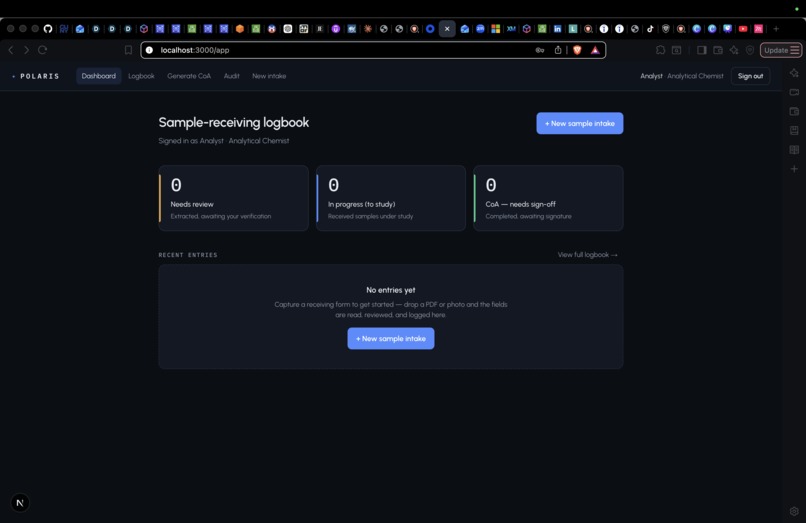Select the Dashboard nav tab
The width and height of the screenshot is (806, 523).
point(99,76)
